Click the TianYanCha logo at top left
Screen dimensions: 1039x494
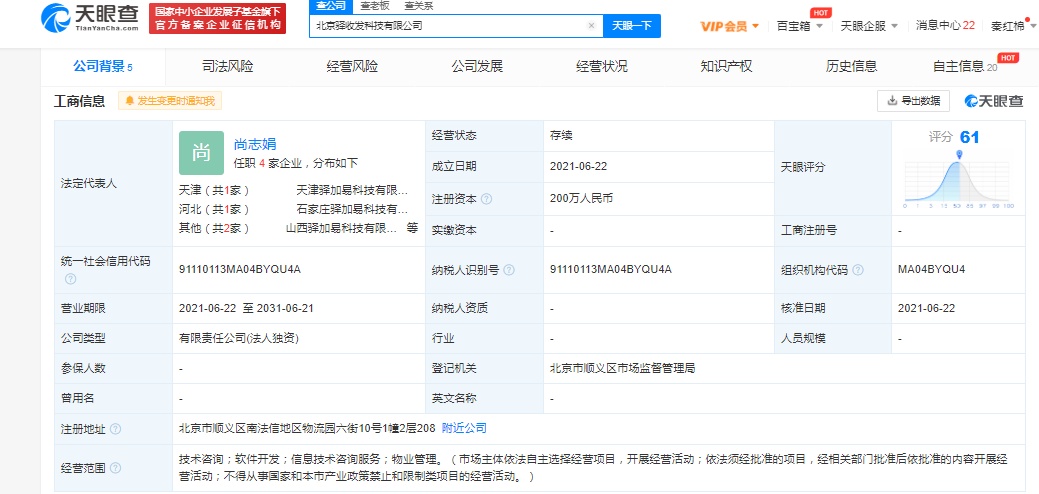point(89,18)
